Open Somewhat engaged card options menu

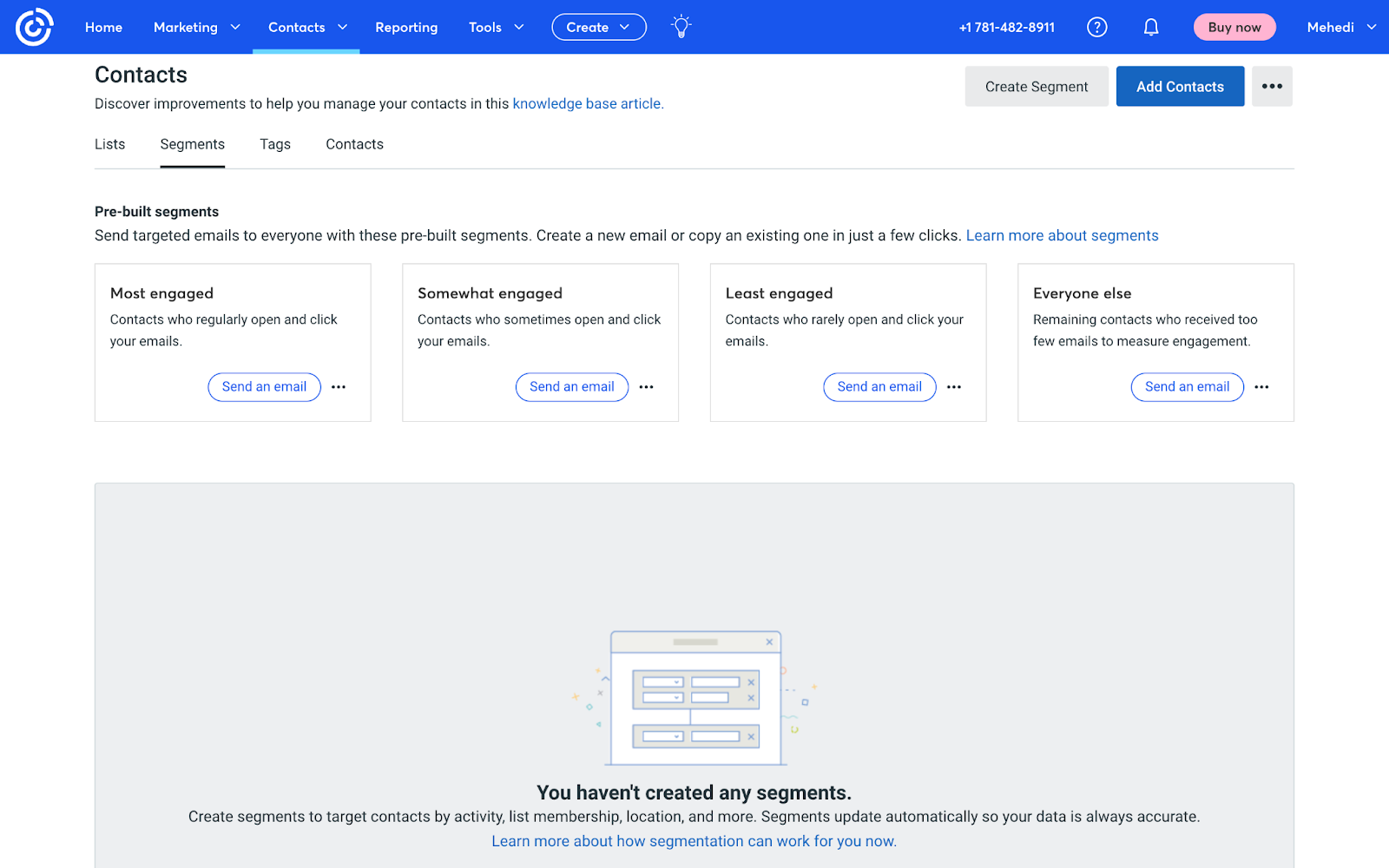click(x=647, y=387)
